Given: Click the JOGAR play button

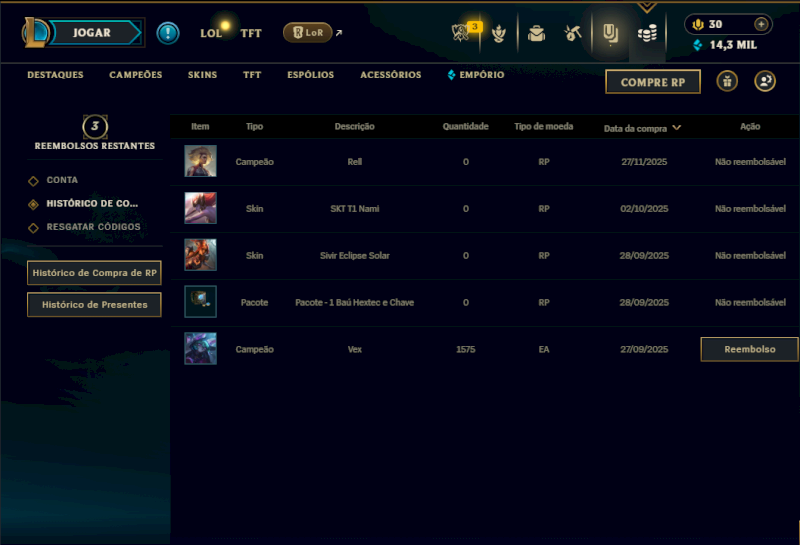Looking at the screenshot, I should pyautogui.click(x=92, y=33).
